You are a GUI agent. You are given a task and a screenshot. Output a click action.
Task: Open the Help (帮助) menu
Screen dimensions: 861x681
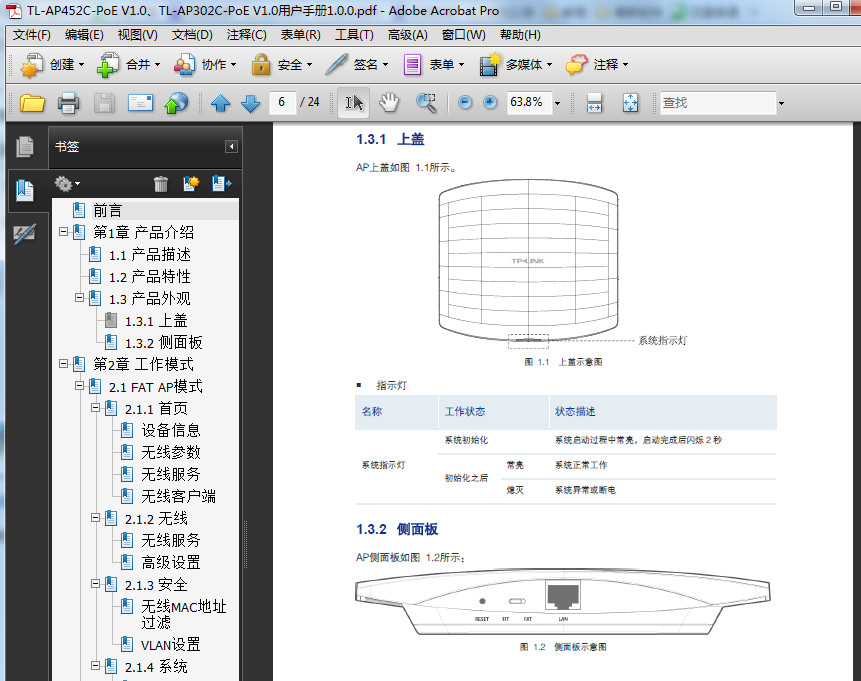click(520, 35)
